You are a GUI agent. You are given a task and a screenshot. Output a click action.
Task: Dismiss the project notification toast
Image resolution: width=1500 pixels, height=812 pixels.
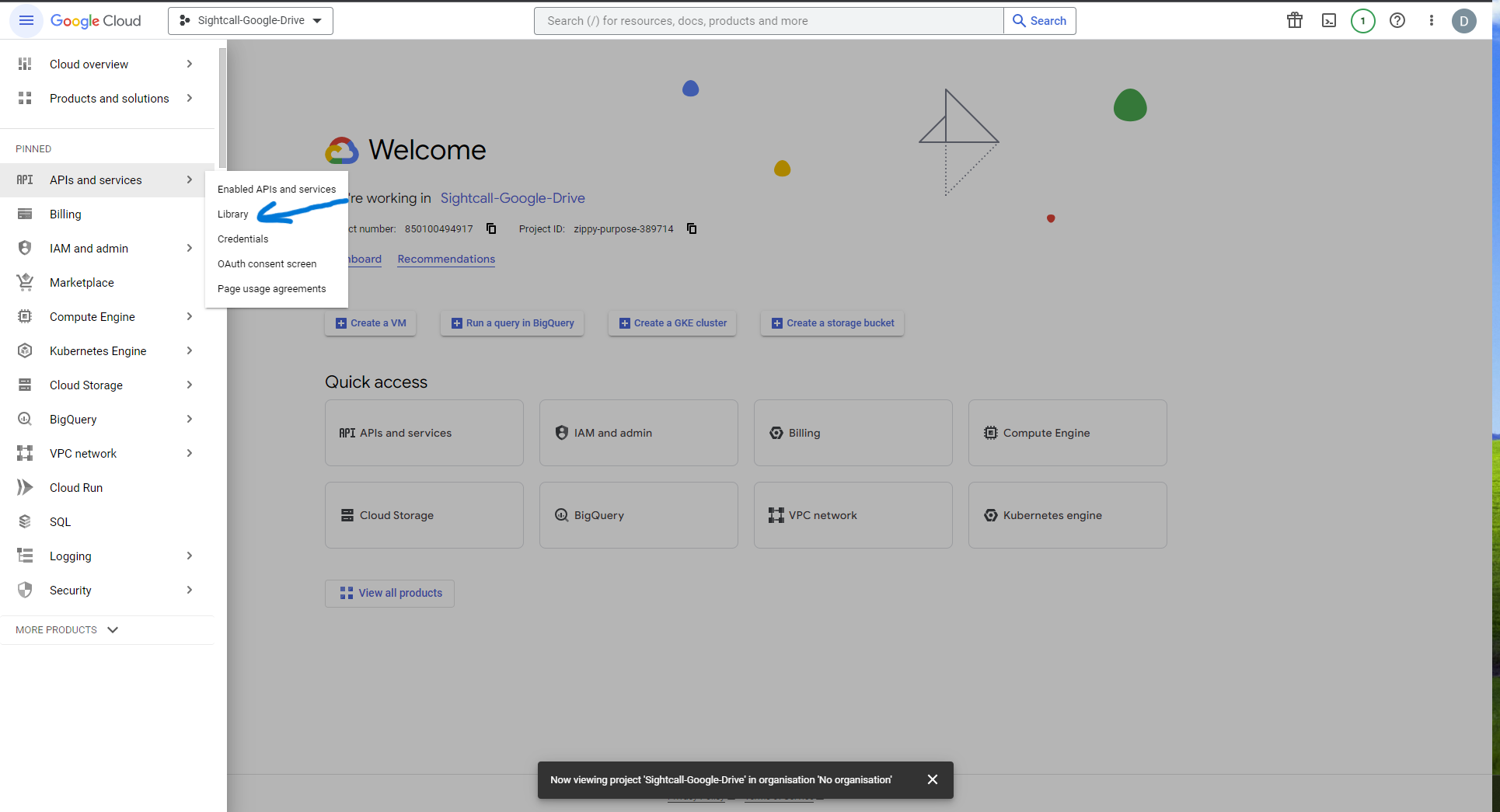[x=933, y=780]
